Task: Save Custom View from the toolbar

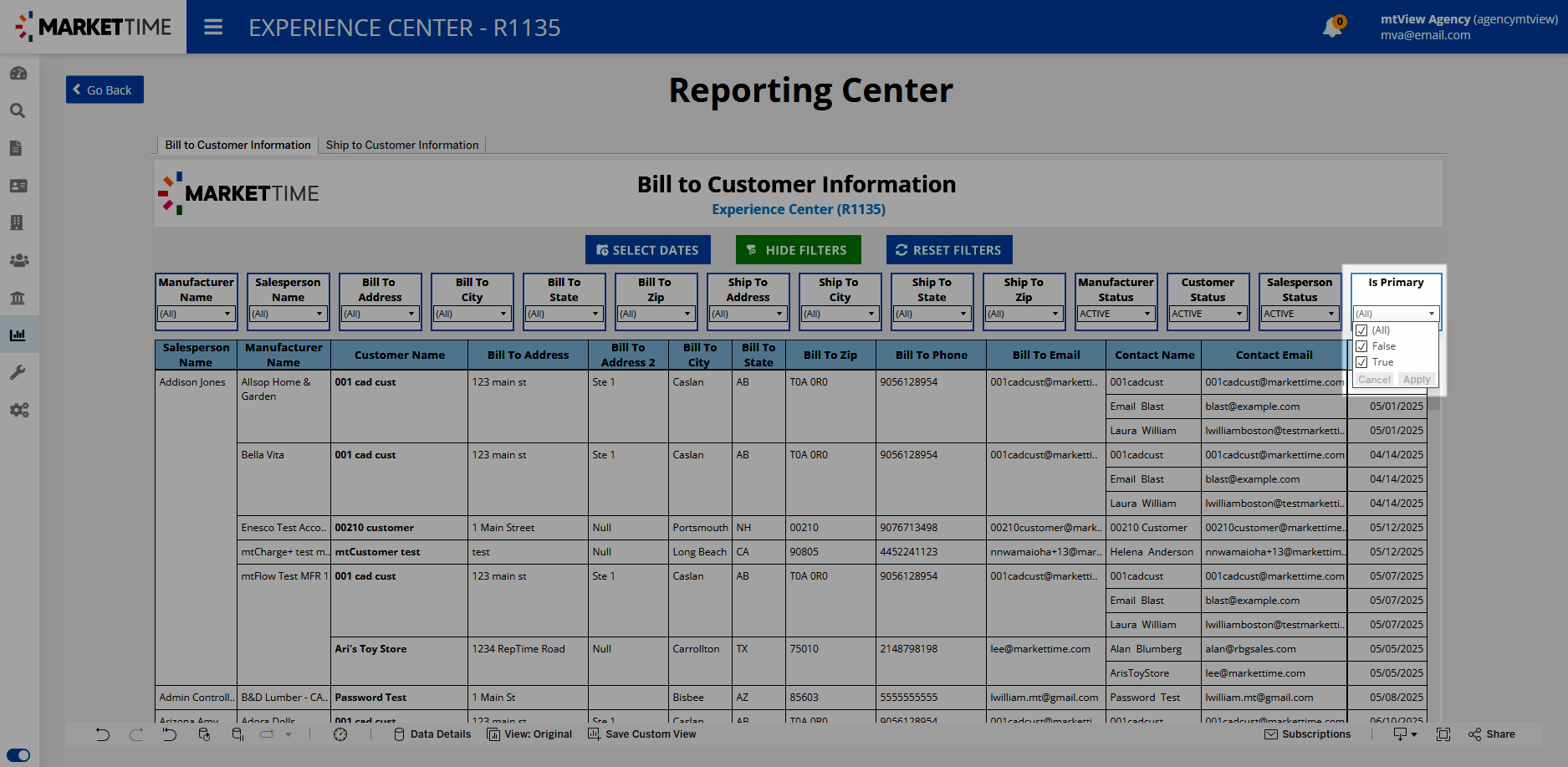Action: [x=642, y=734]
